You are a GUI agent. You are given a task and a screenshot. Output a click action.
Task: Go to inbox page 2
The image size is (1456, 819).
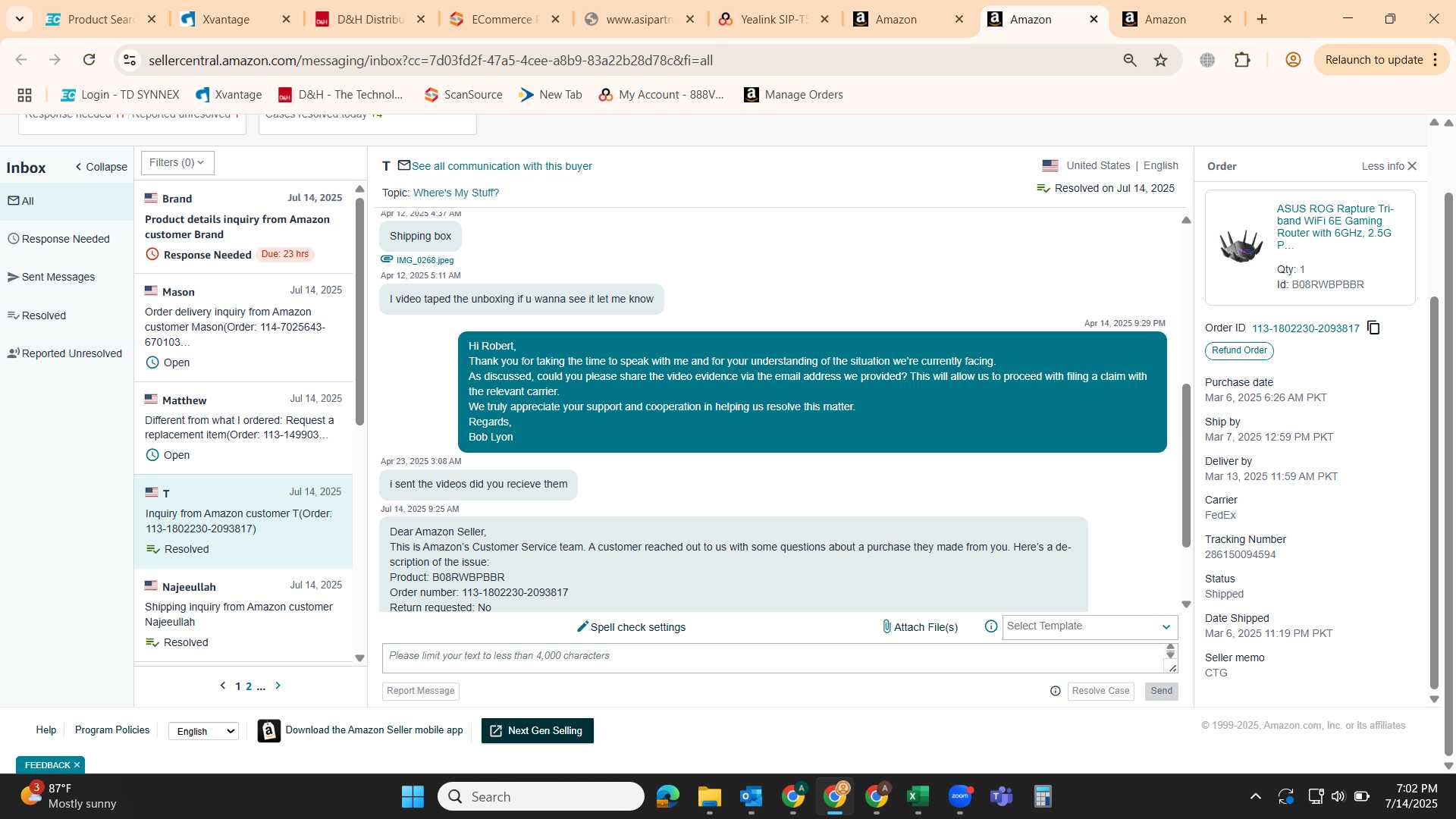[249, 686]
